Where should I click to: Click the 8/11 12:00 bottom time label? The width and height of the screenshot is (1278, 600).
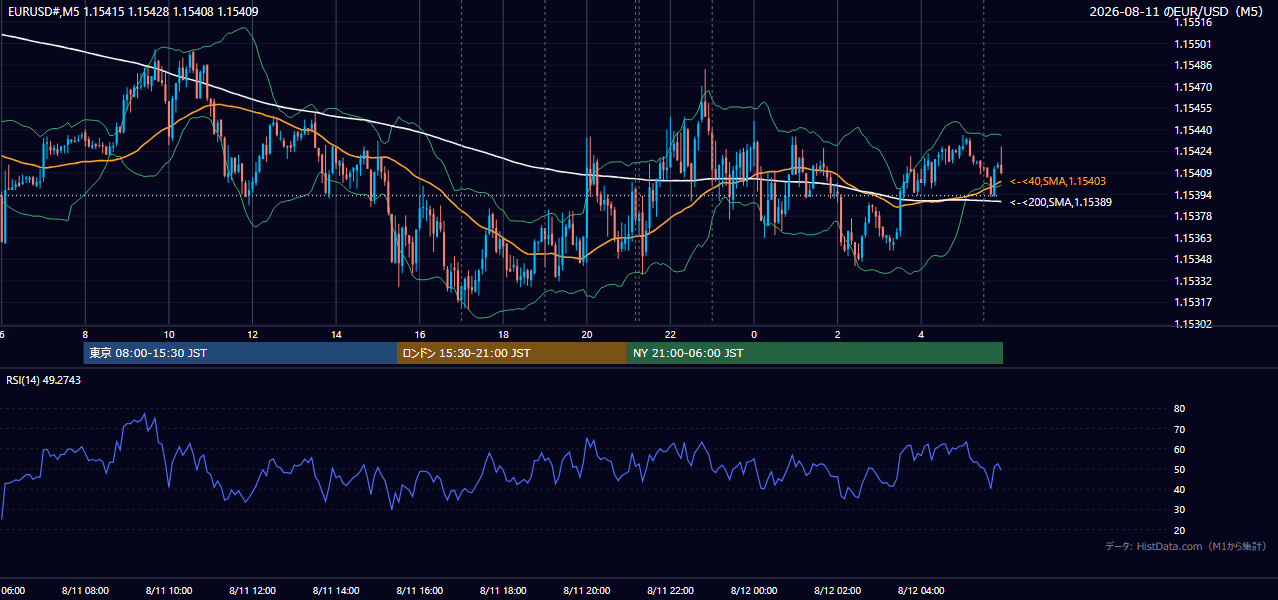click(x=252, y=591)
